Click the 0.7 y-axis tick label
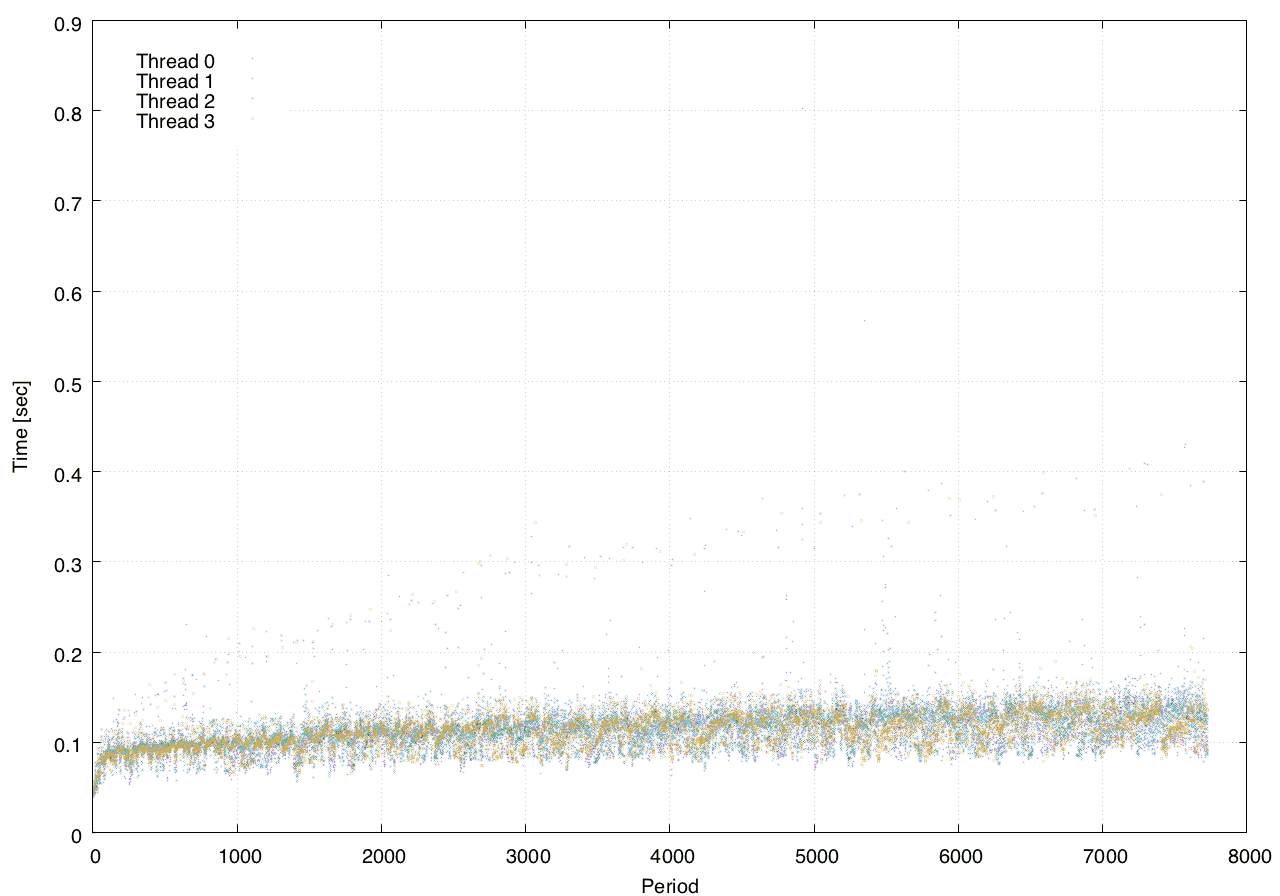The image size is (1280, 896). pos(67,202)
